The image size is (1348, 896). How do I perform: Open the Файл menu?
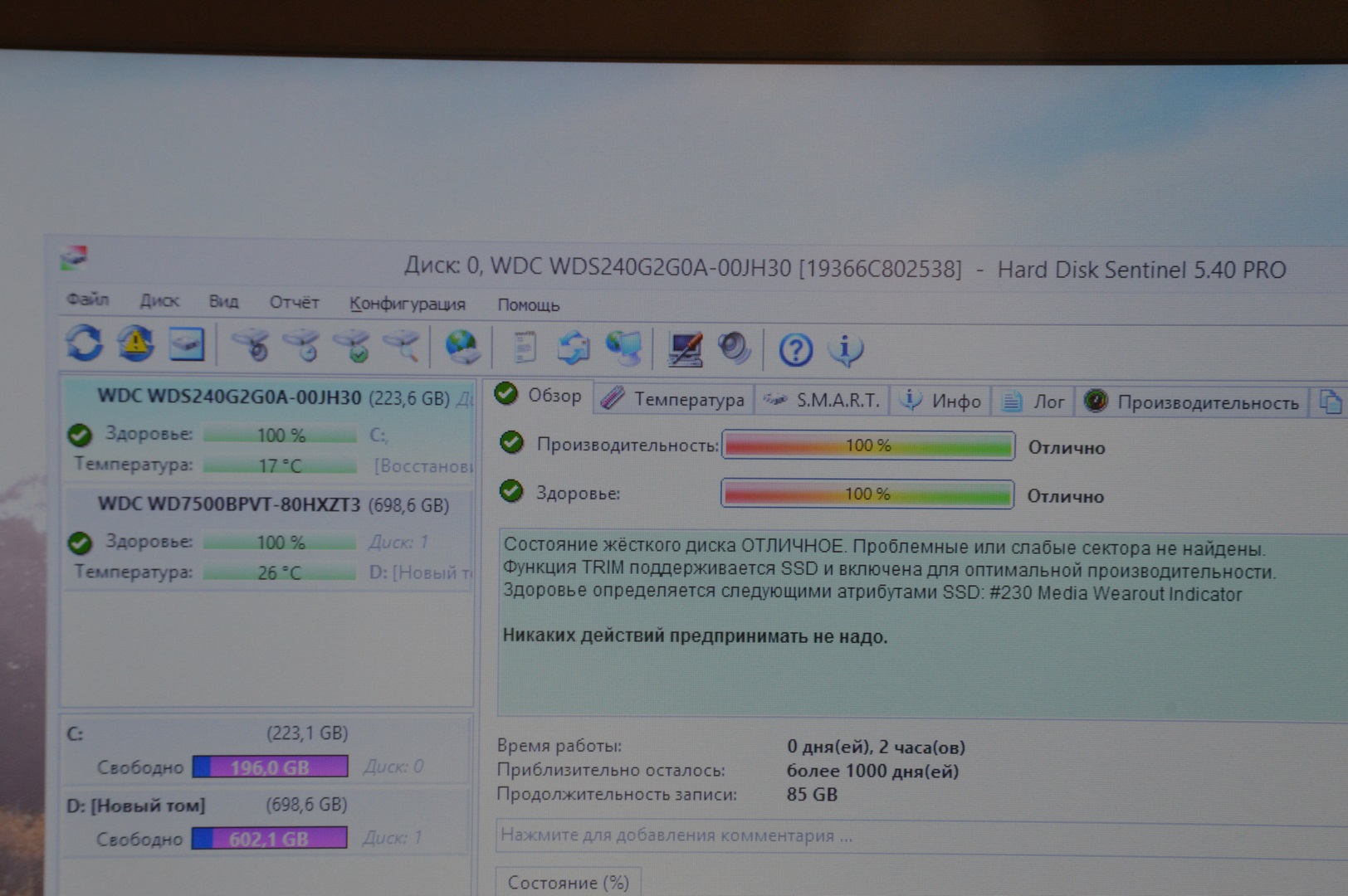point(87,299)
